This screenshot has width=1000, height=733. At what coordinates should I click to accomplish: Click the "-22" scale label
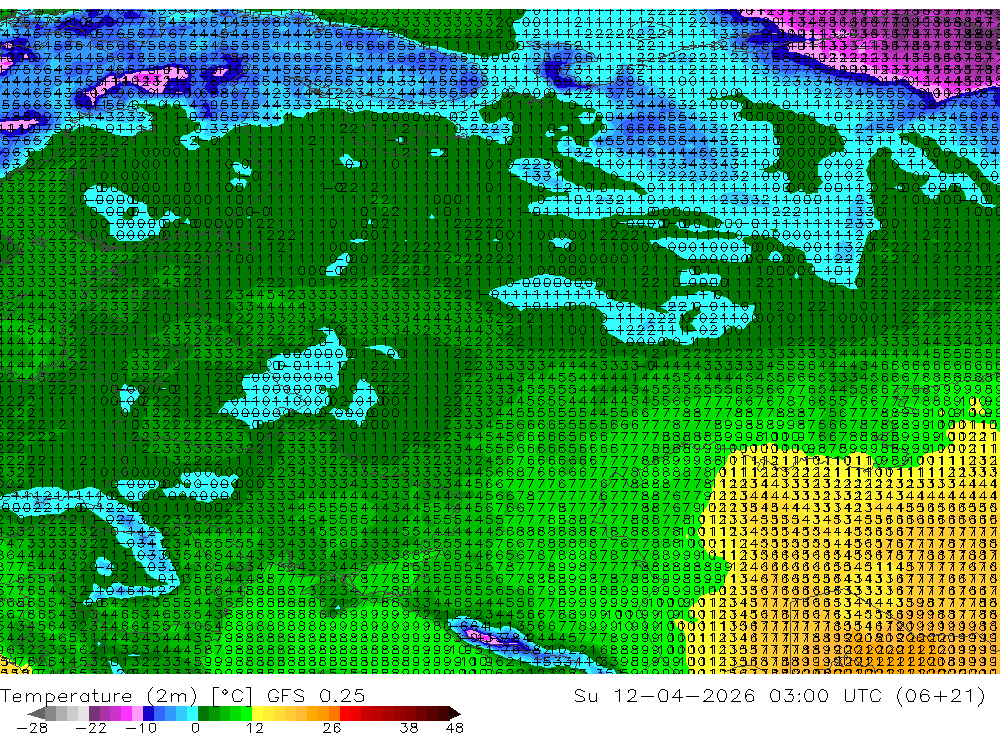pos(91,728)
